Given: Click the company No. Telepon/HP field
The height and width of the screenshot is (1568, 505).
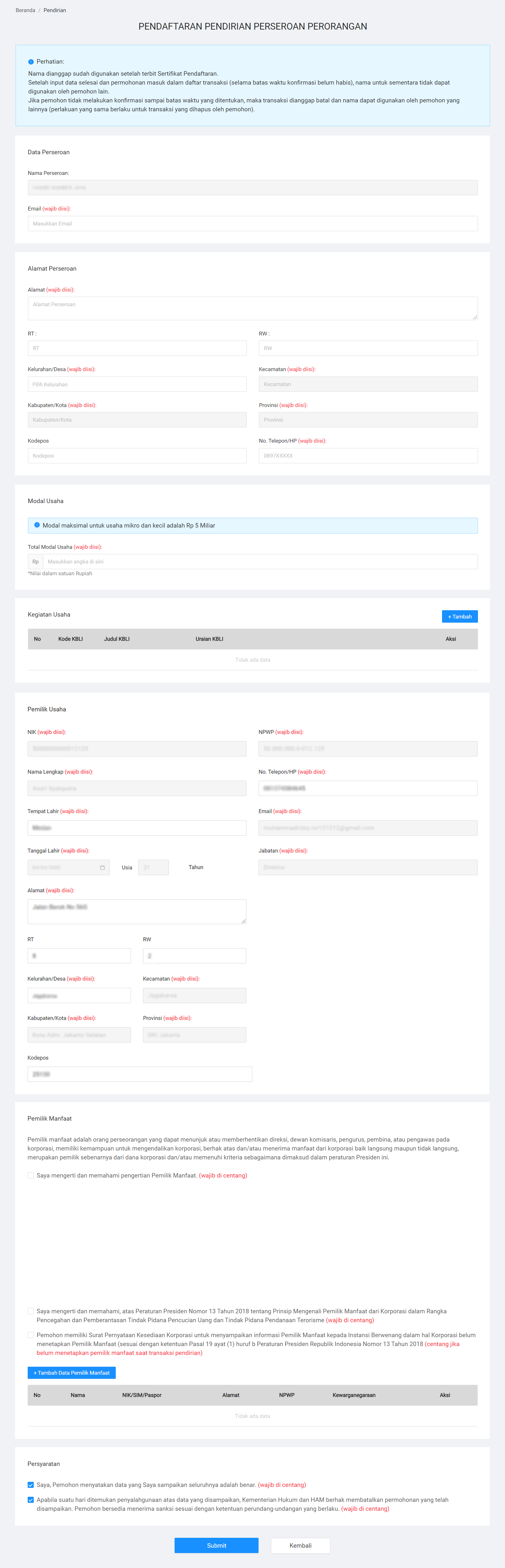Looking at the screenshot, I should [368, 455].
